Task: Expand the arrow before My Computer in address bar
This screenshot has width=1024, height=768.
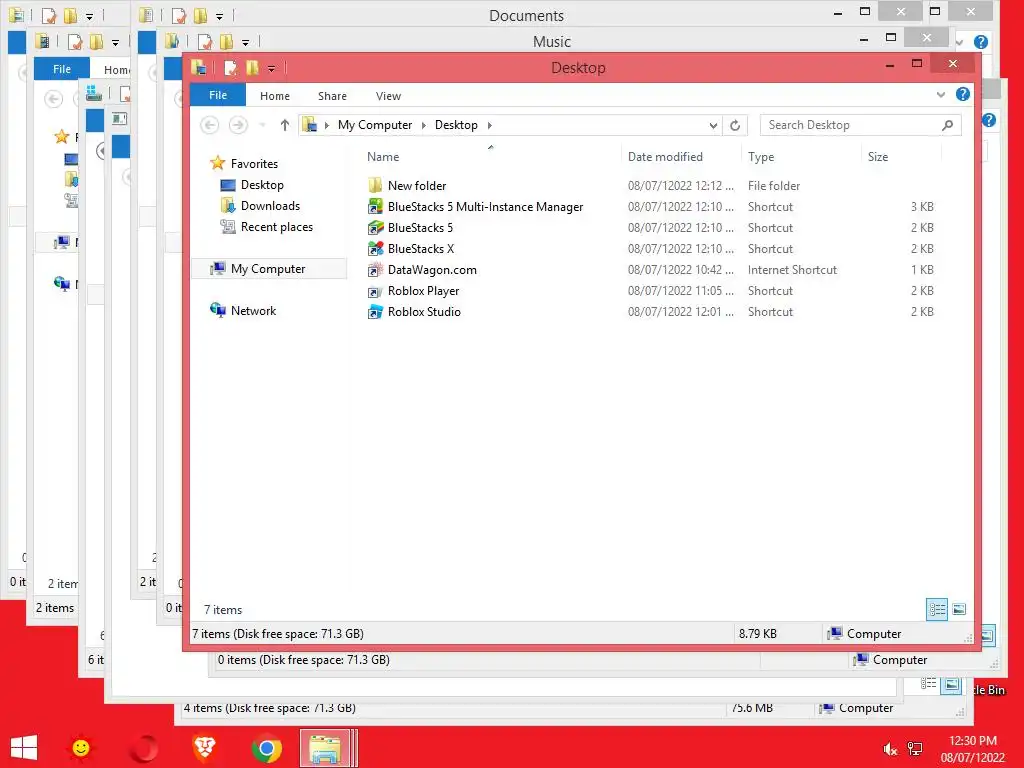Action: pos(327,125)
